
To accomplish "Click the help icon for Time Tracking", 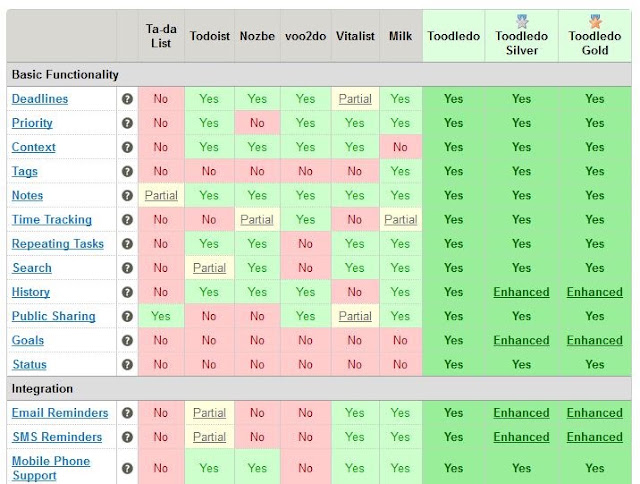I will [127, 220].
